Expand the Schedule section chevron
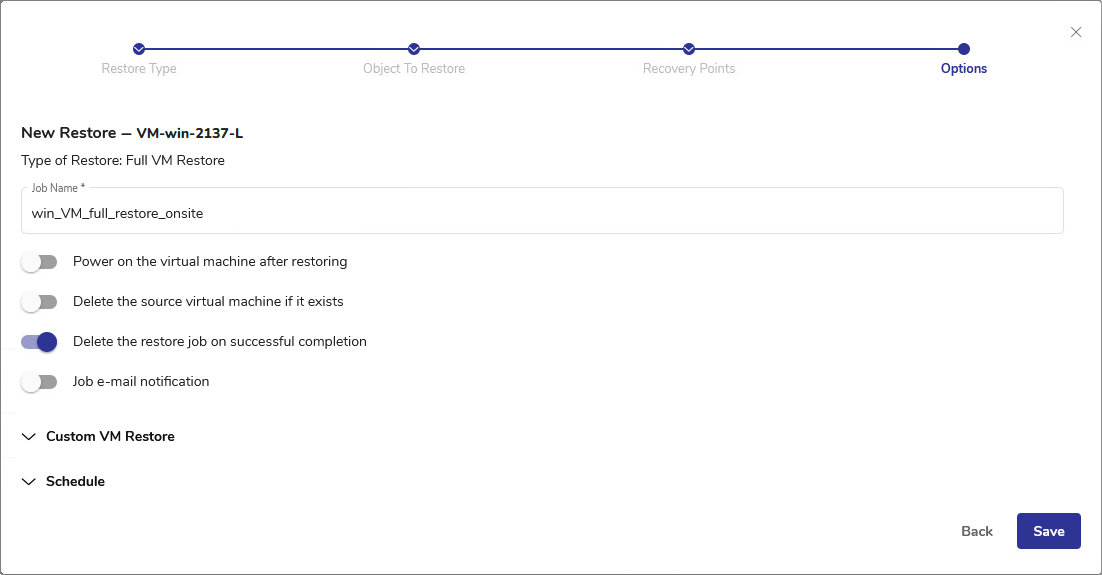 pyautogui.click(x=28, y=482)
